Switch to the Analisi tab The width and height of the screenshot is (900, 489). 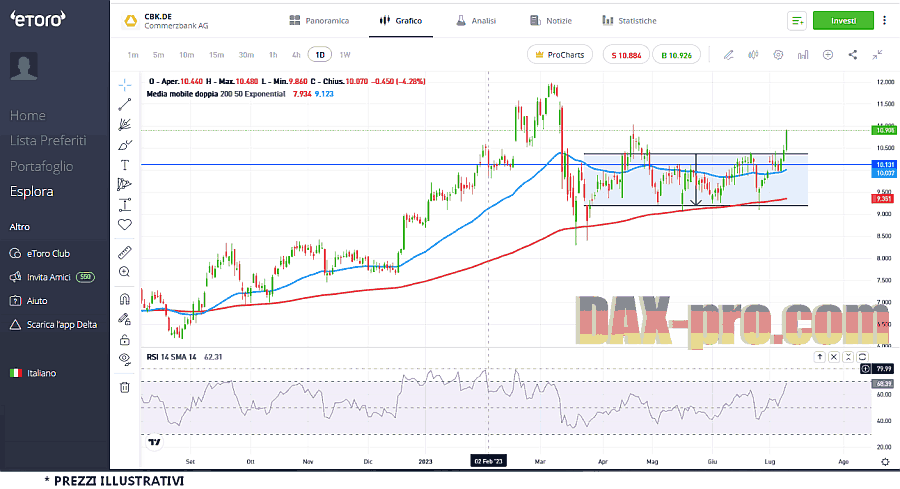point(476,21)
